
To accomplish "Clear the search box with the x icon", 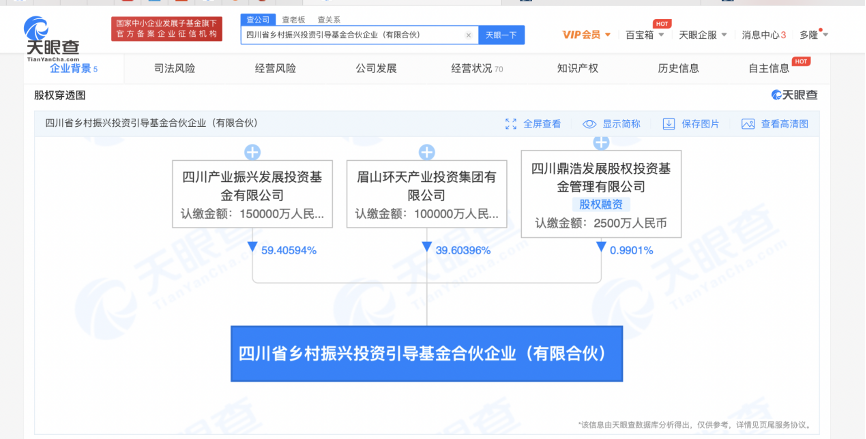I will tap(468, 35).
